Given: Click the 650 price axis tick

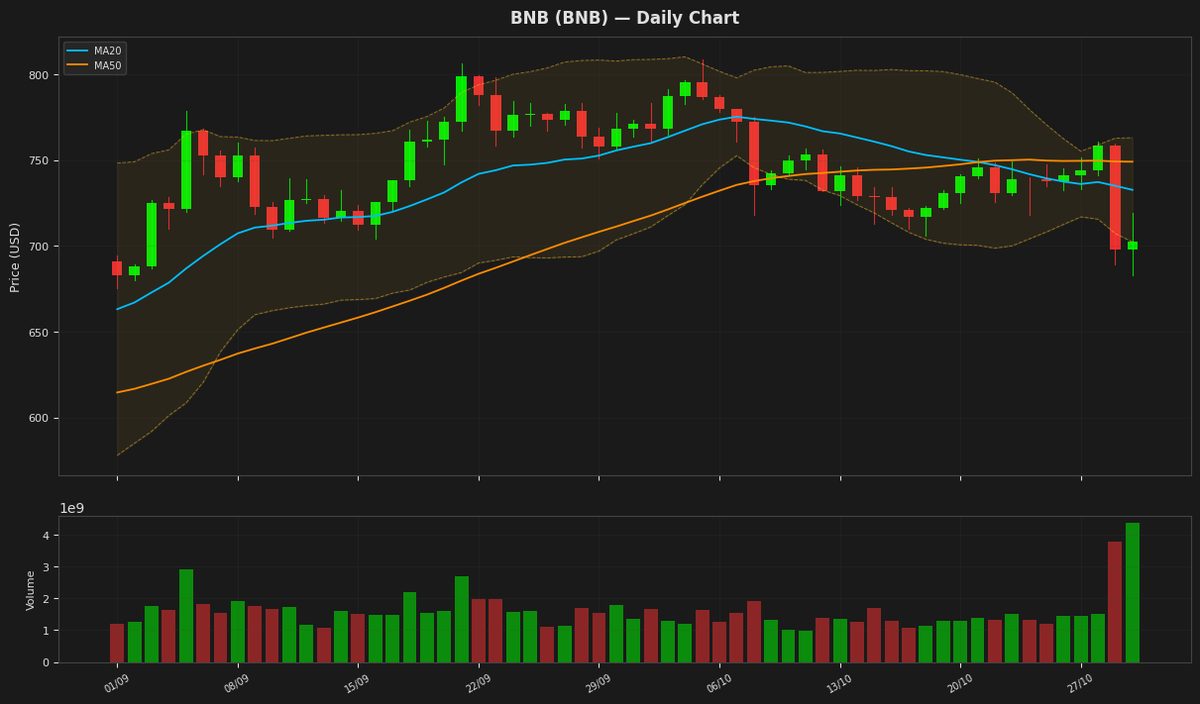Looking at the screenshot, I should pos(39,333).
